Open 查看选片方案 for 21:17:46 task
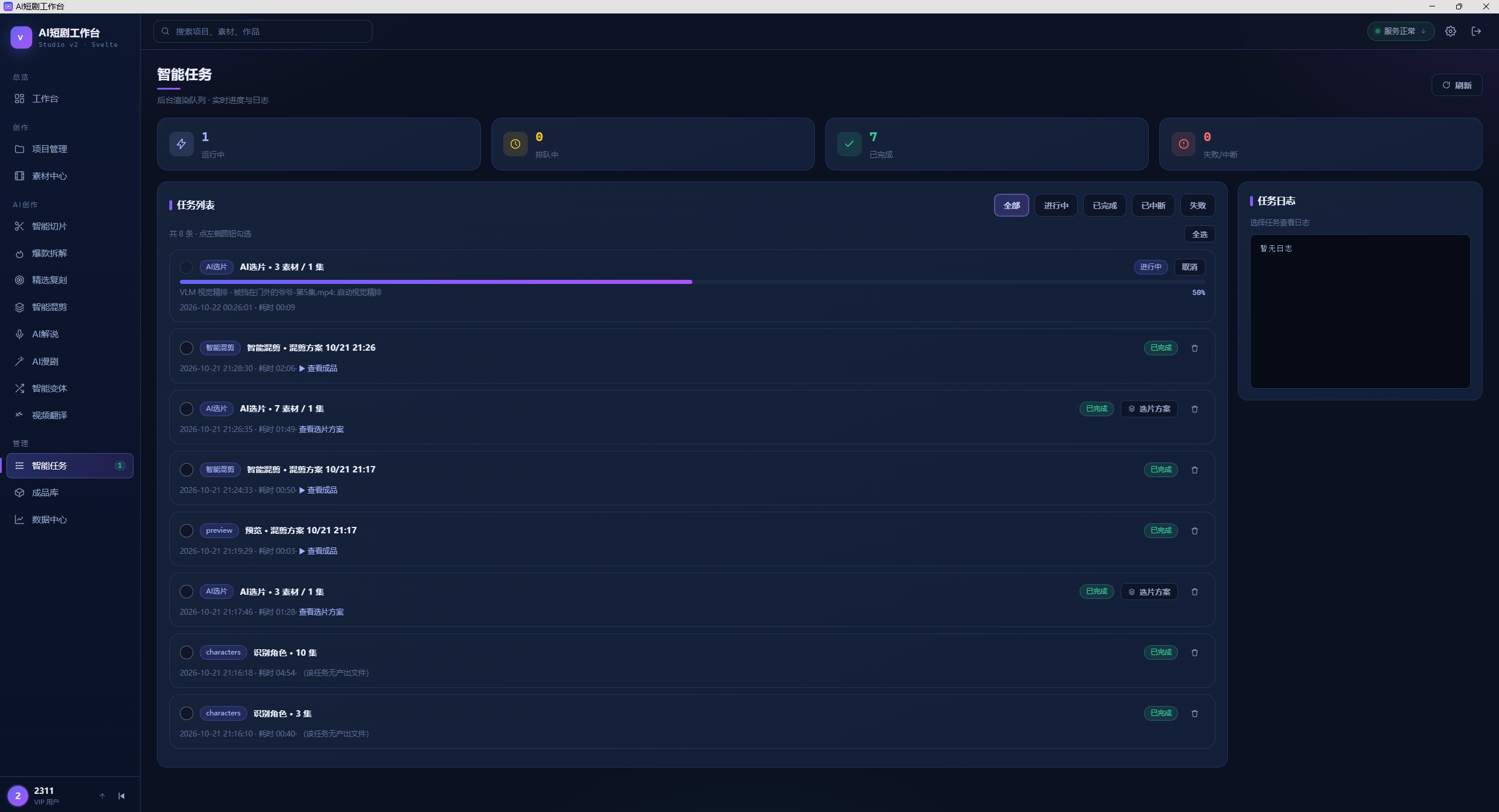The width and height of the screenshot is (1499, 812). 321,612
